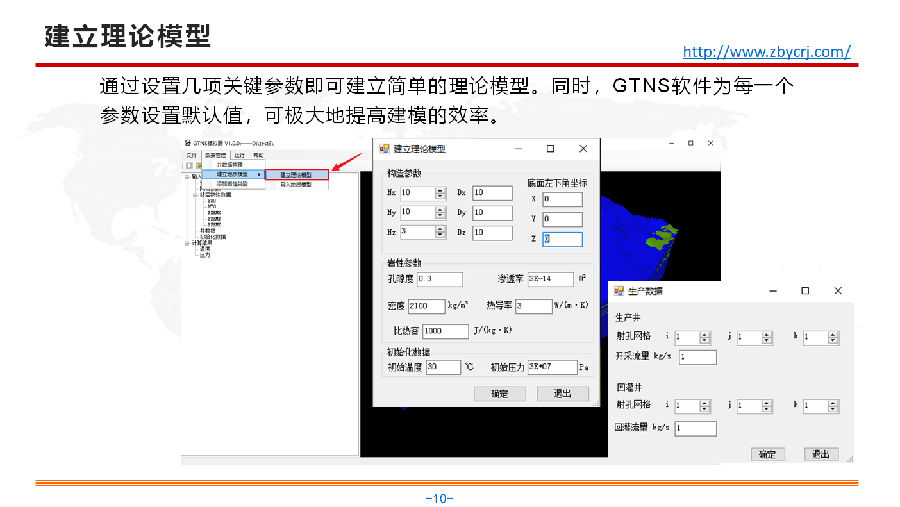Maximize the 生产数据 dialog window
Image resolution: width=900 pixels, height=507 pixels.
coord(805,291)
